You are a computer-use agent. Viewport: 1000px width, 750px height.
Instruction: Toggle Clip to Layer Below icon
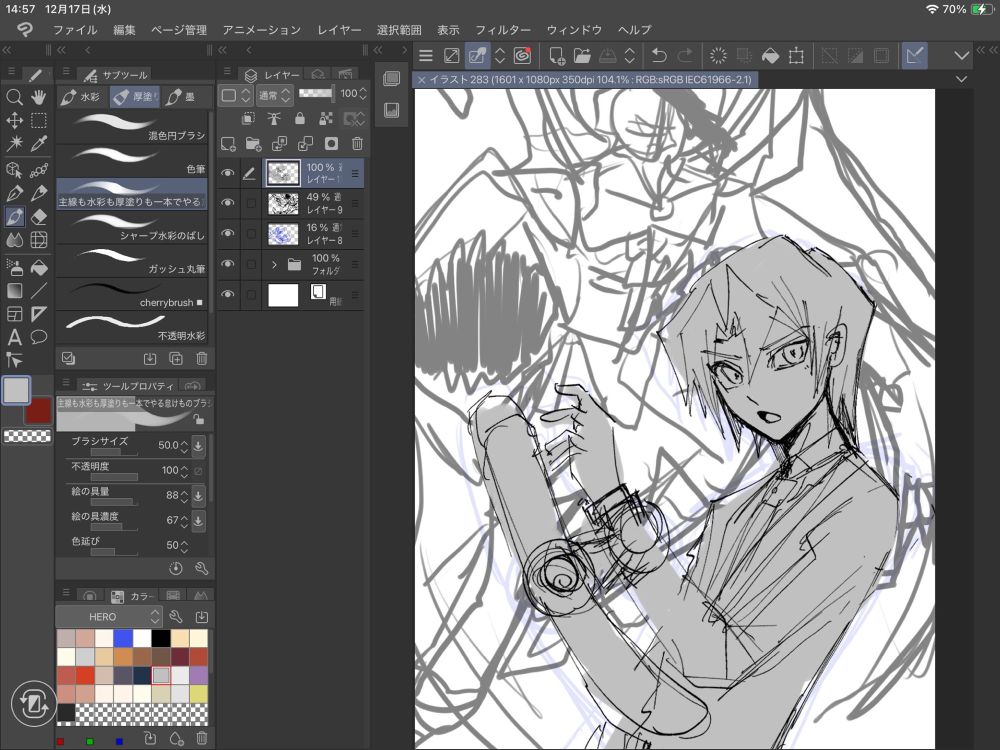249,119
